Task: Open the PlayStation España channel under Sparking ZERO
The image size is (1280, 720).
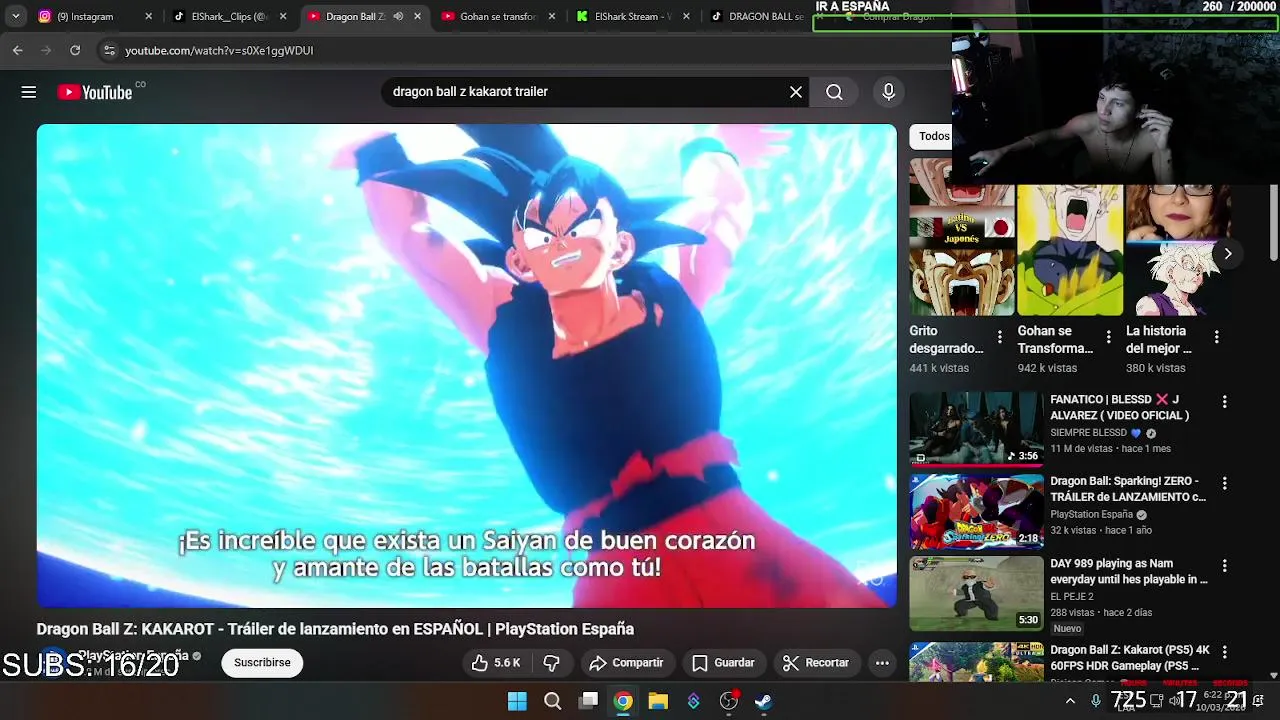Action: pyautogui.click(x=1091, y=515)
